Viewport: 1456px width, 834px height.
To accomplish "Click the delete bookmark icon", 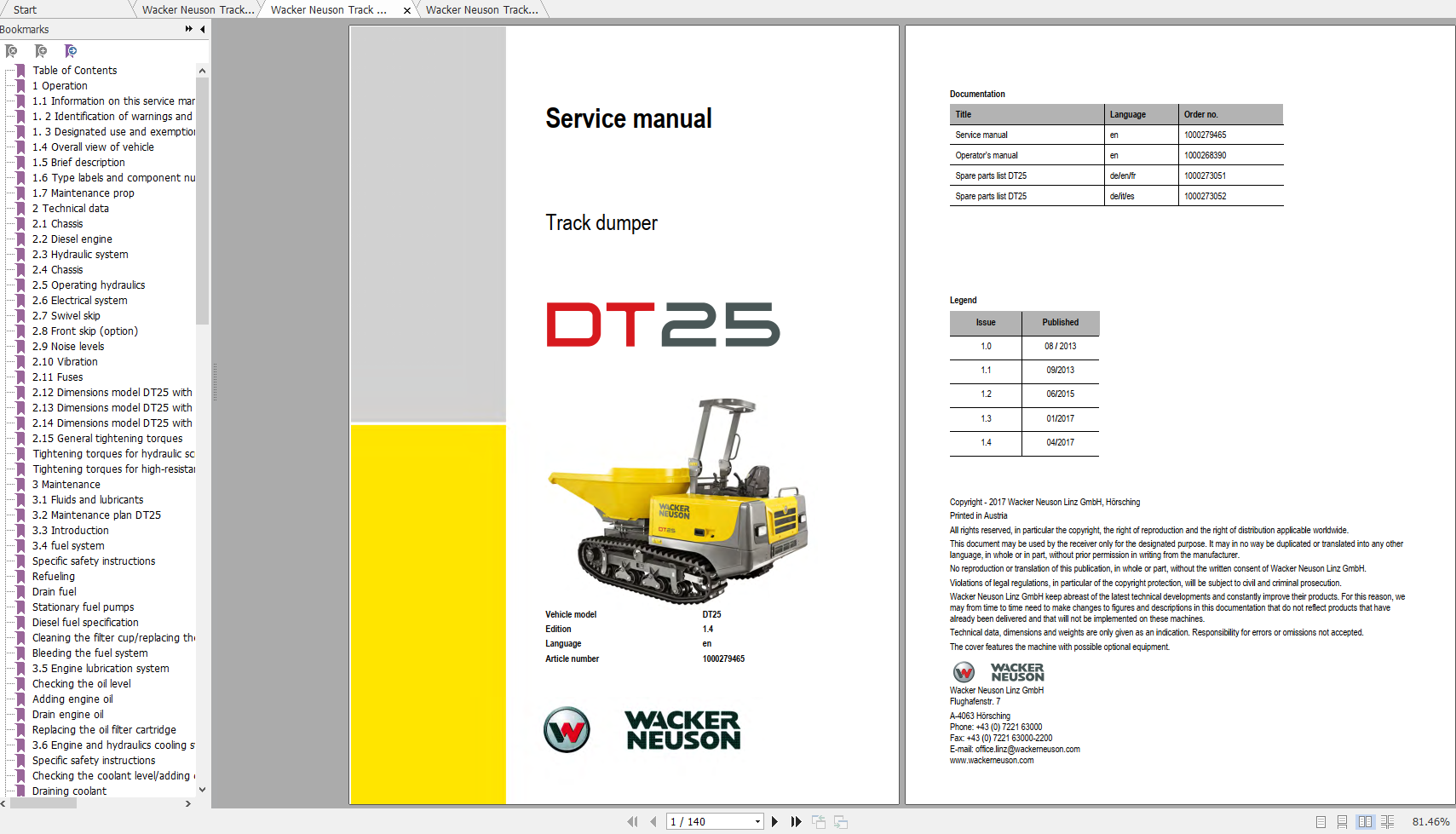I will 11,51.
